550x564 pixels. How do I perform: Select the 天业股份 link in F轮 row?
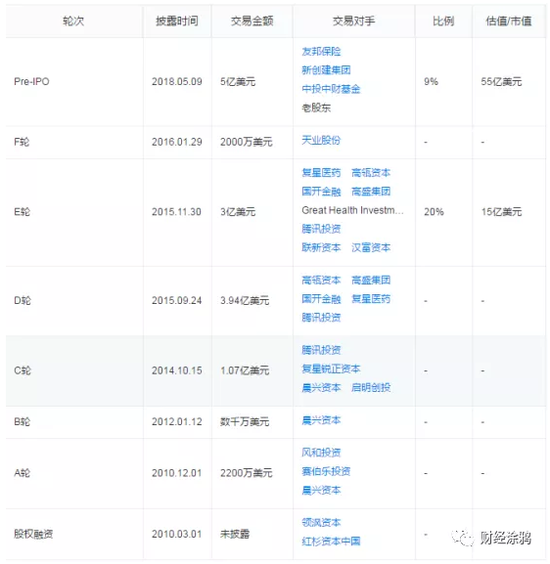tap(321, 140)
